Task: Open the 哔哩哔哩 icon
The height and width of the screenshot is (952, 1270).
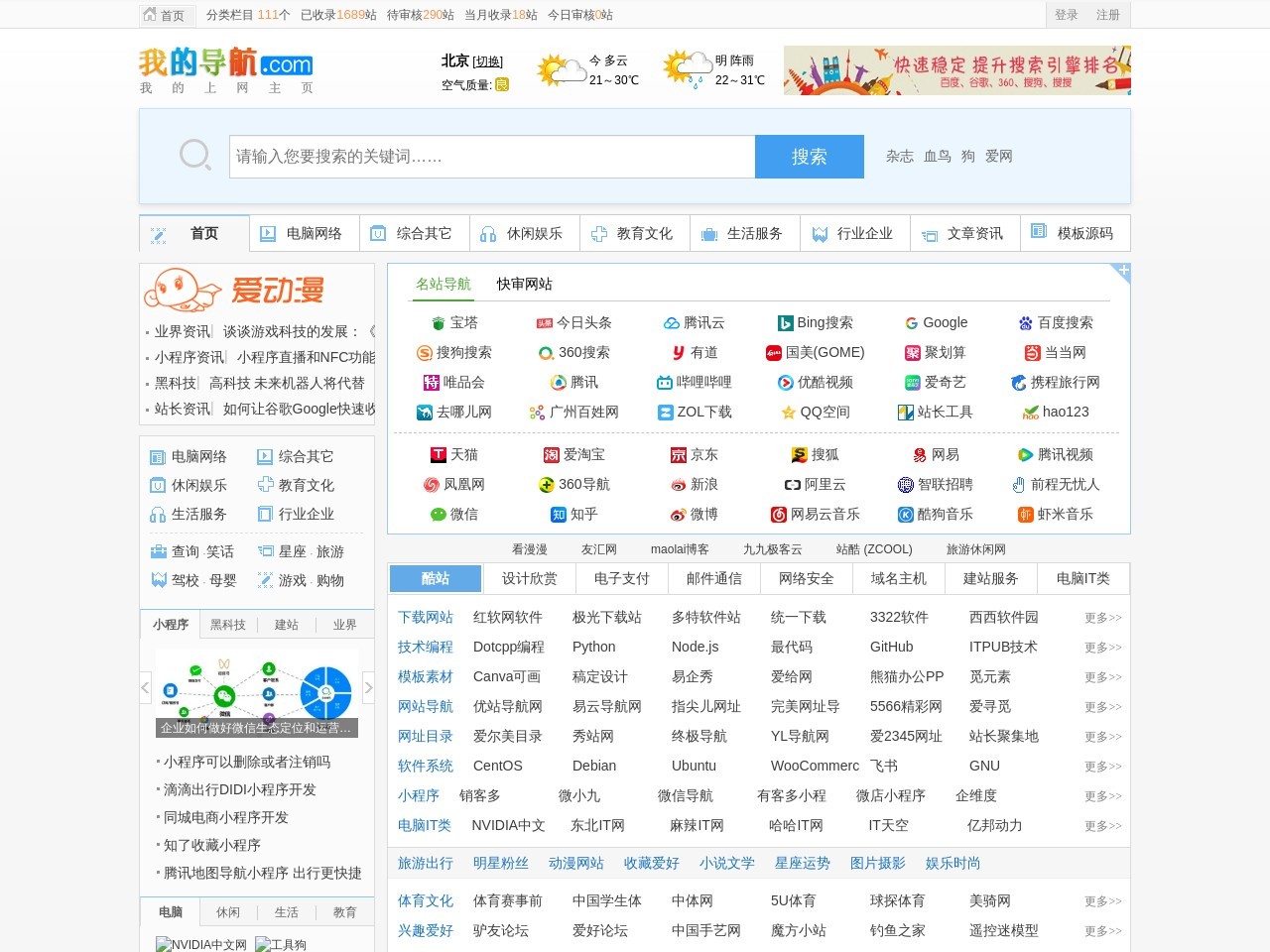Action: coord(665,383)
